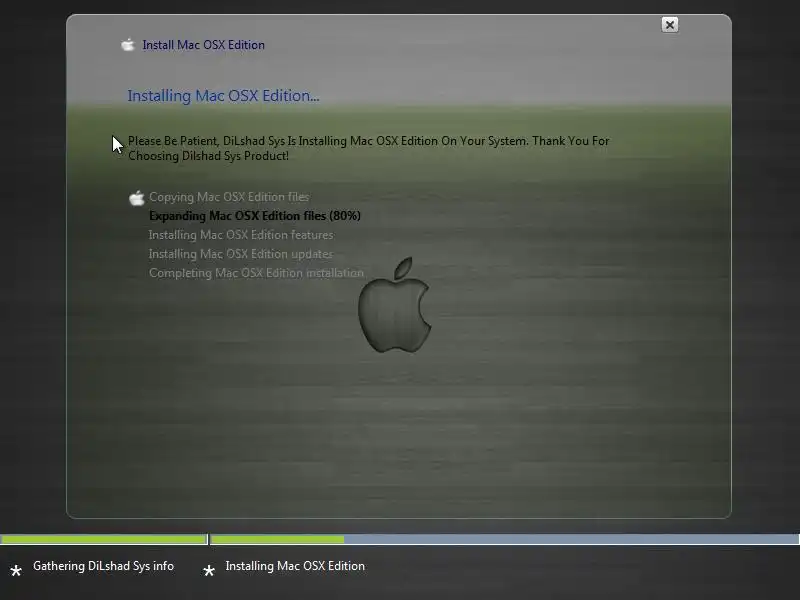Click the asterisk beside bottom Installing Mac OSX Edition

click(209, 570)
